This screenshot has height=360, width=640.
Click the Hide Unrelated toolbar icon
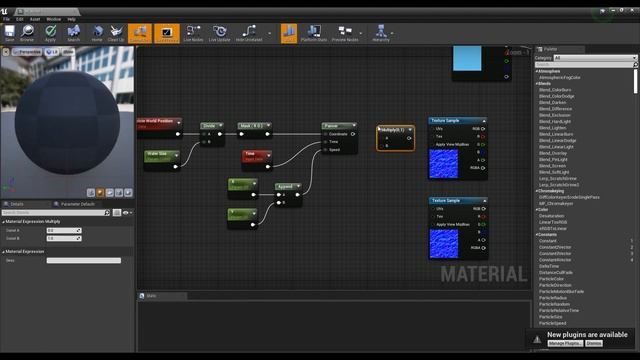pyautogui.click(x=249, y=33)
